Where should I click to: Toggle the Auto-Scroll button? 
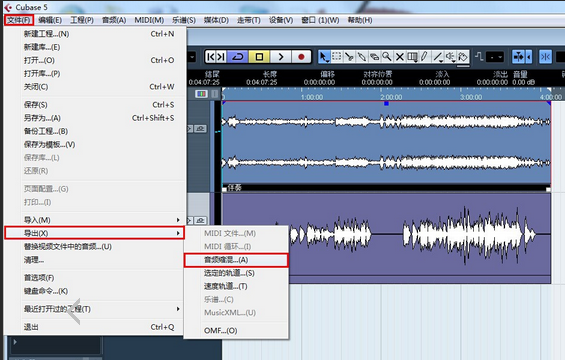click(x=519, y=57)
